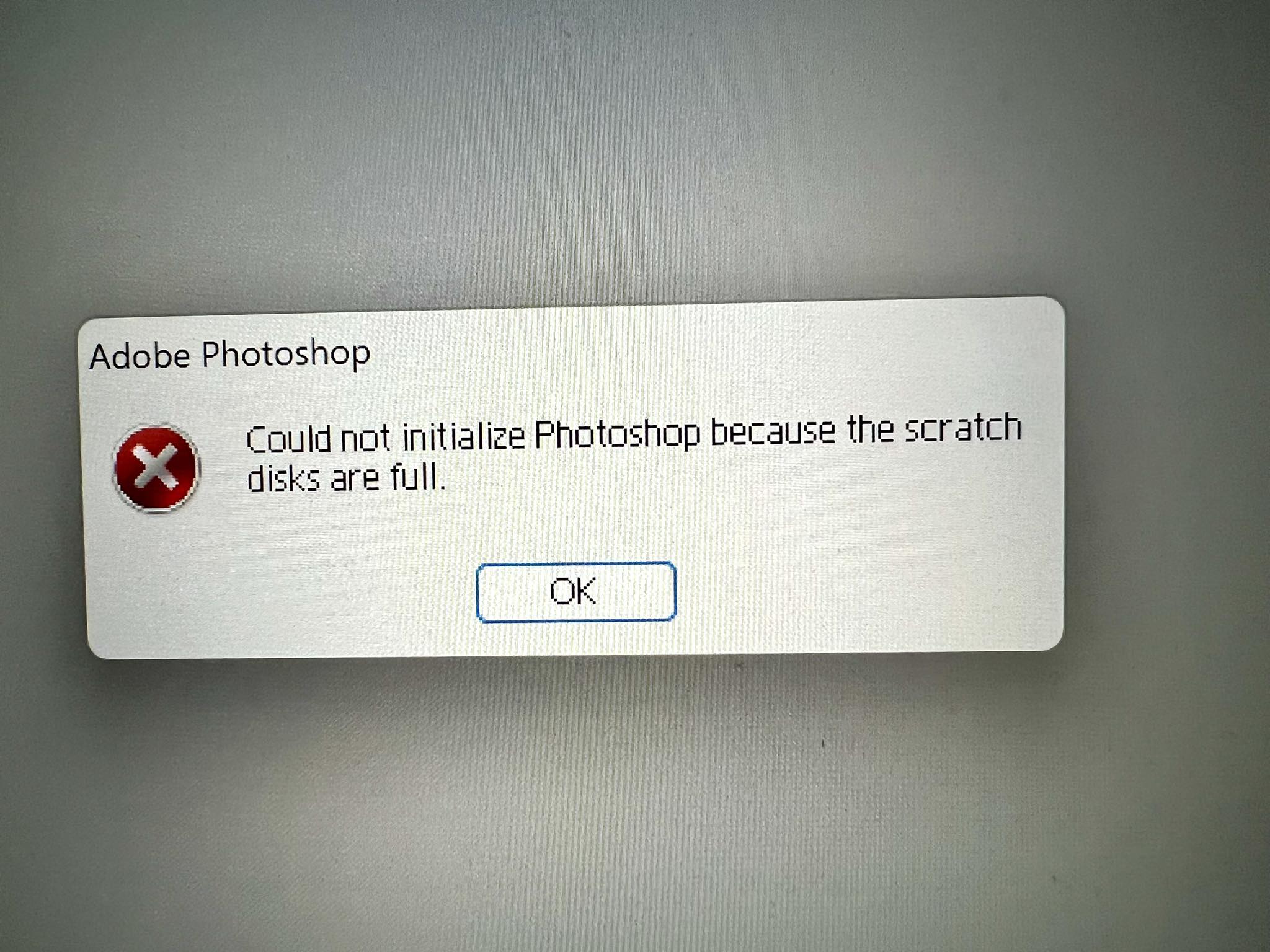This screenshot has width=1270, height=952.
Task: Click the 'Could not initialize' message text
Action: tap(386, 437)
